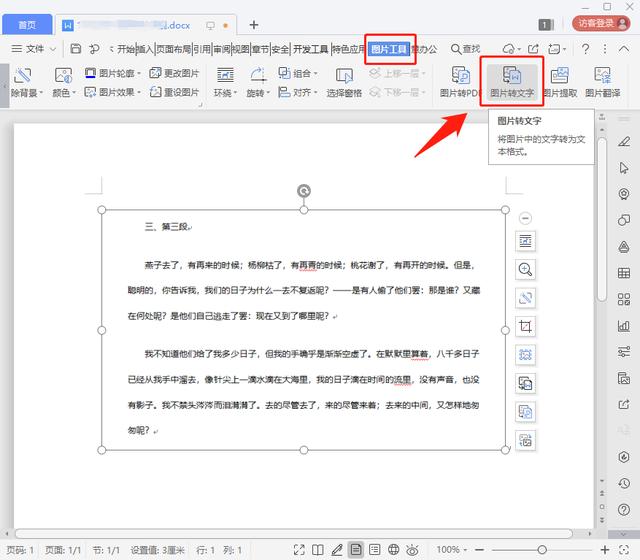Click the 页码: 1 status bar entry
Screen dimensions: 640x560
pos(20,550)
